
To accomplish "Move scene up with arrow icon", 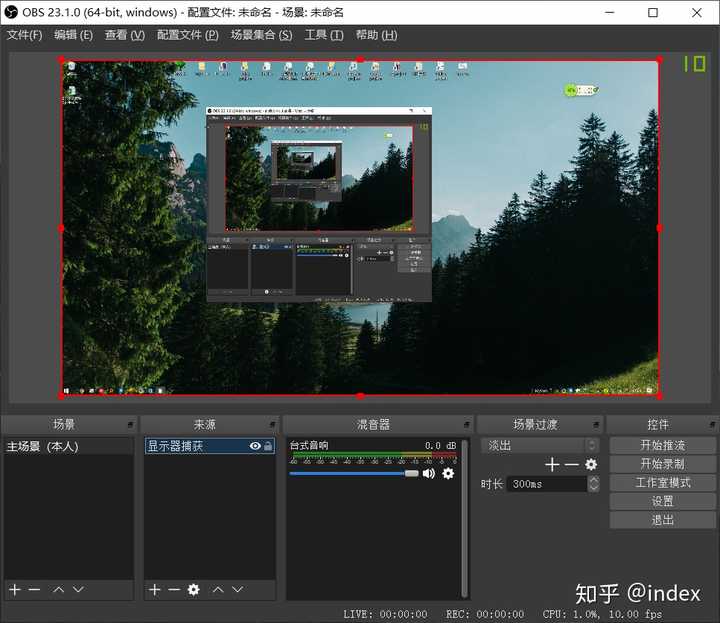I will [x=58, y=589].
